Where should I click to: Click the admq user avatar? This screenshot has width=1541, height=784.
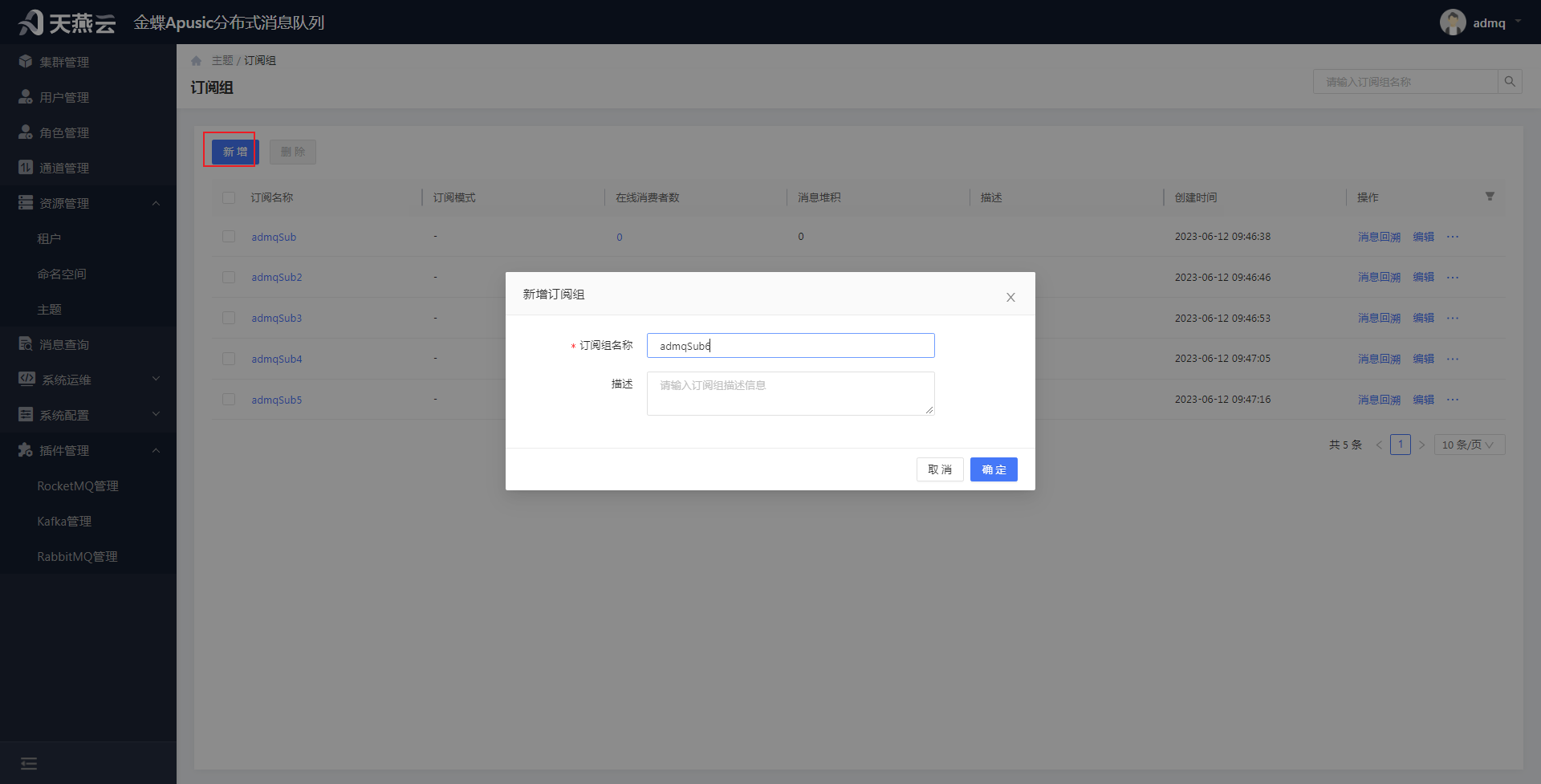[1453, 22]
